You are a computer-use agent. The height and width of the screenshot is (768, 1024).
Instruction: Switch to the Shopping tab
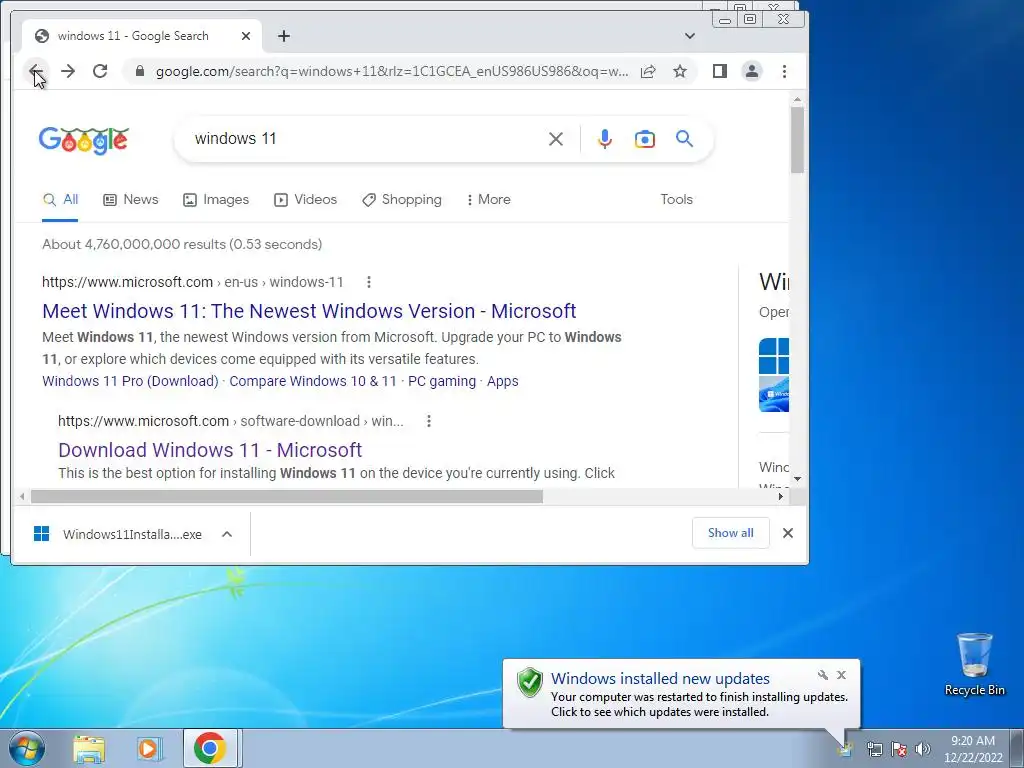402,200
